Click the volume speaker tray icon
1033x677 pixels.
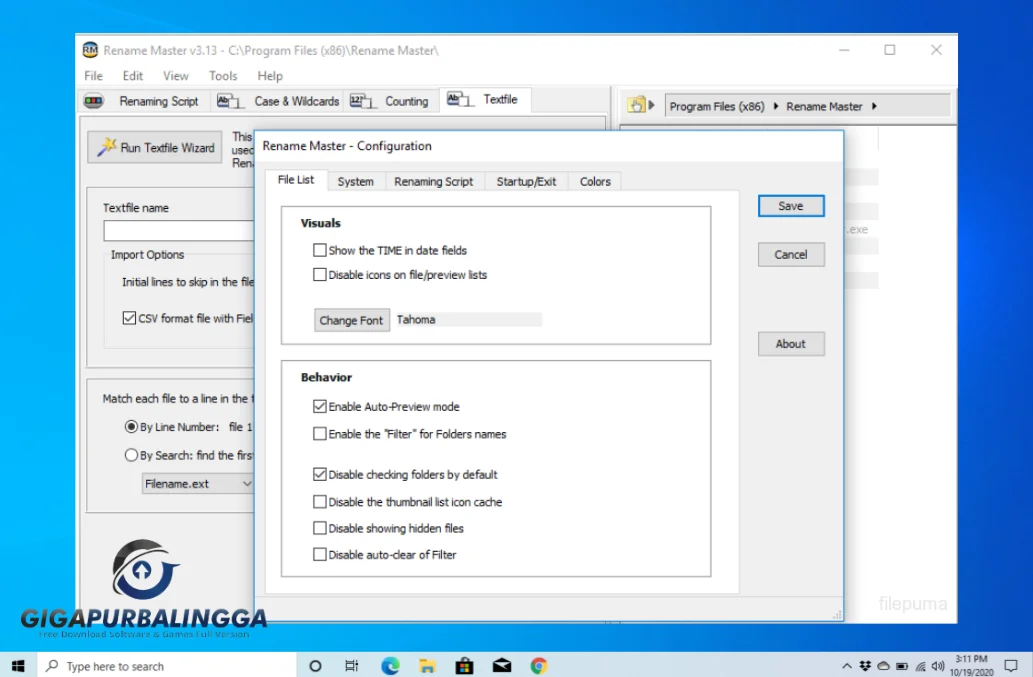click(938, 666)
